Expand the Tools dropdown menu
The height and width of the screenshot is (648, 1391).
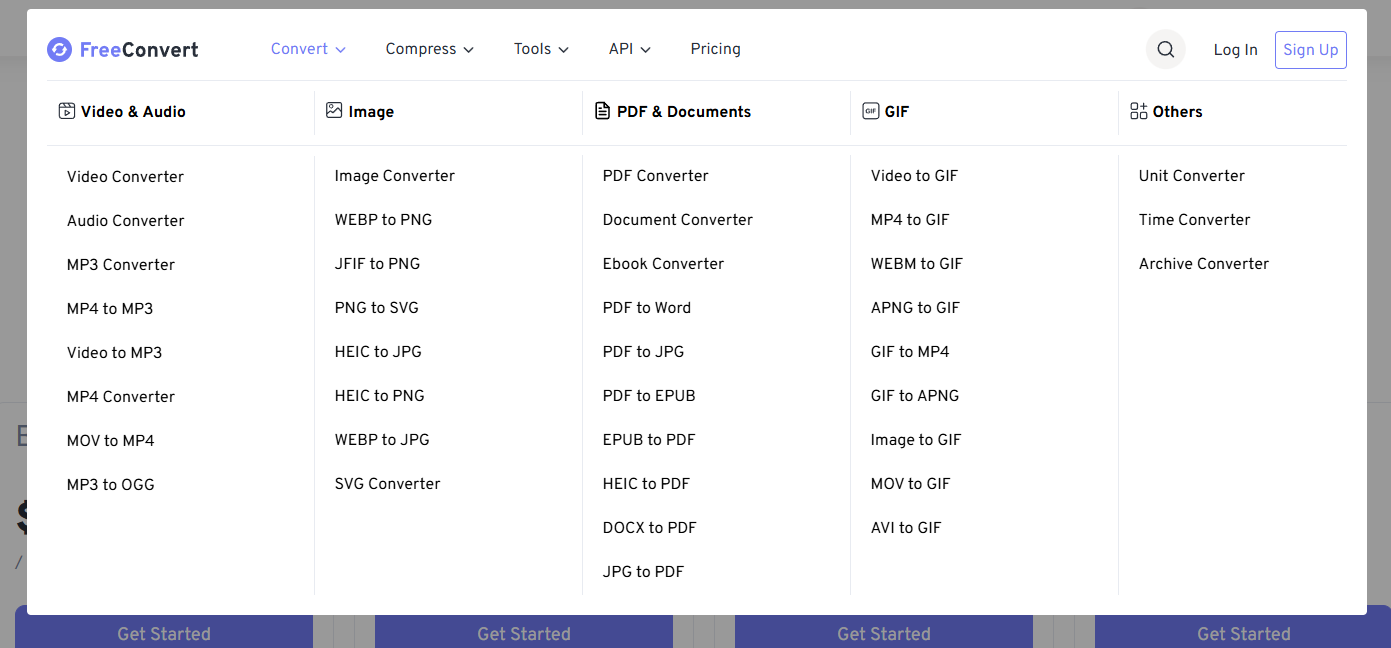click(541, 49)
